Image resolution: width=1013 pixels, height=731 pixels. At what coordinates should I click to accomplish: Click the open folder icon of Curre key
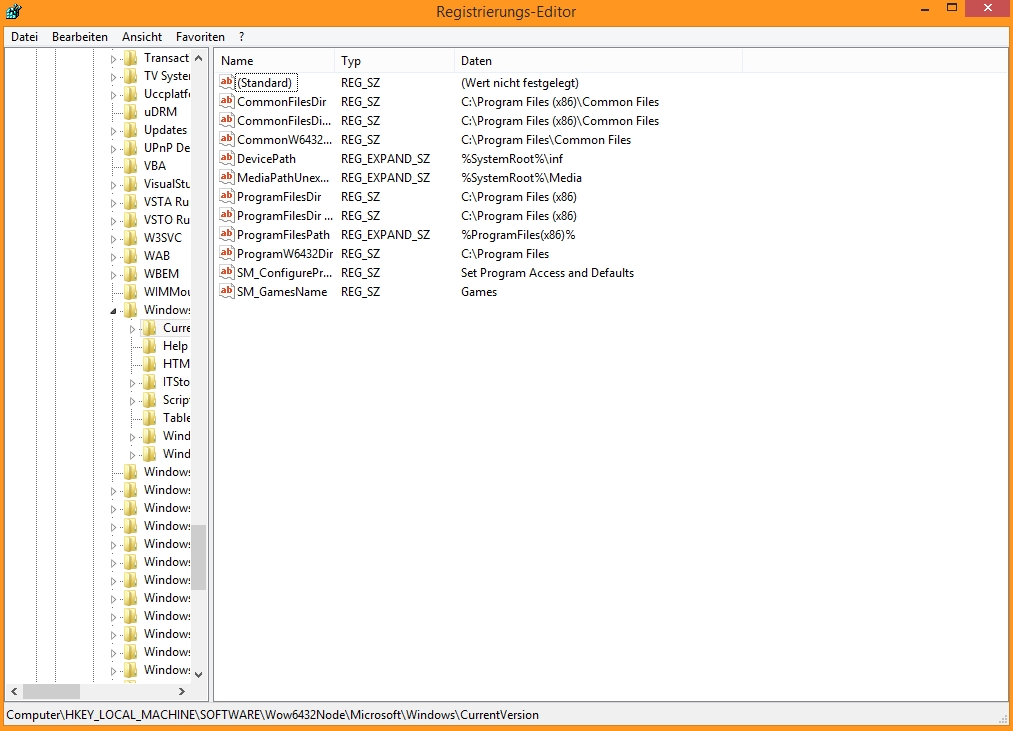tap(149, 328)
